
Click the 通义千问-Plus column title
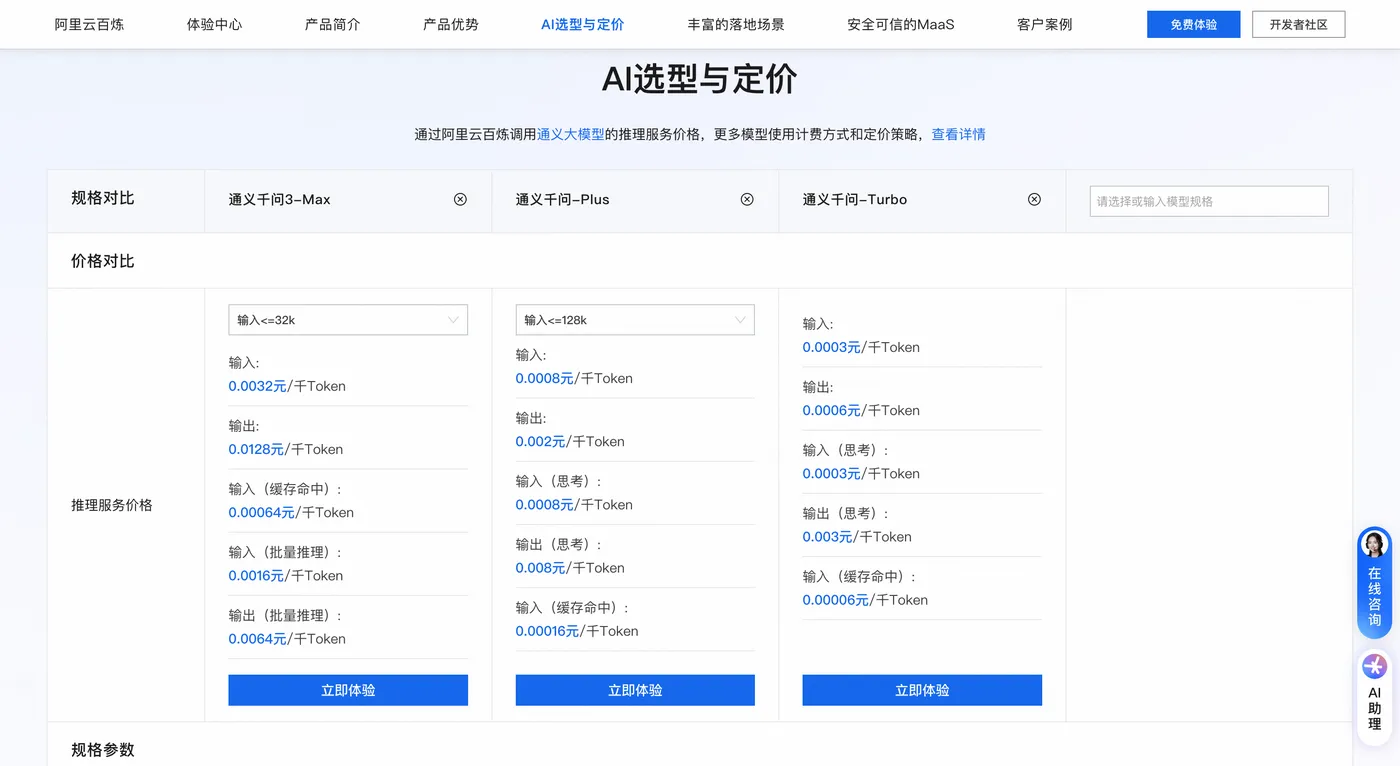pyautogui.click(x=562, y=199)
